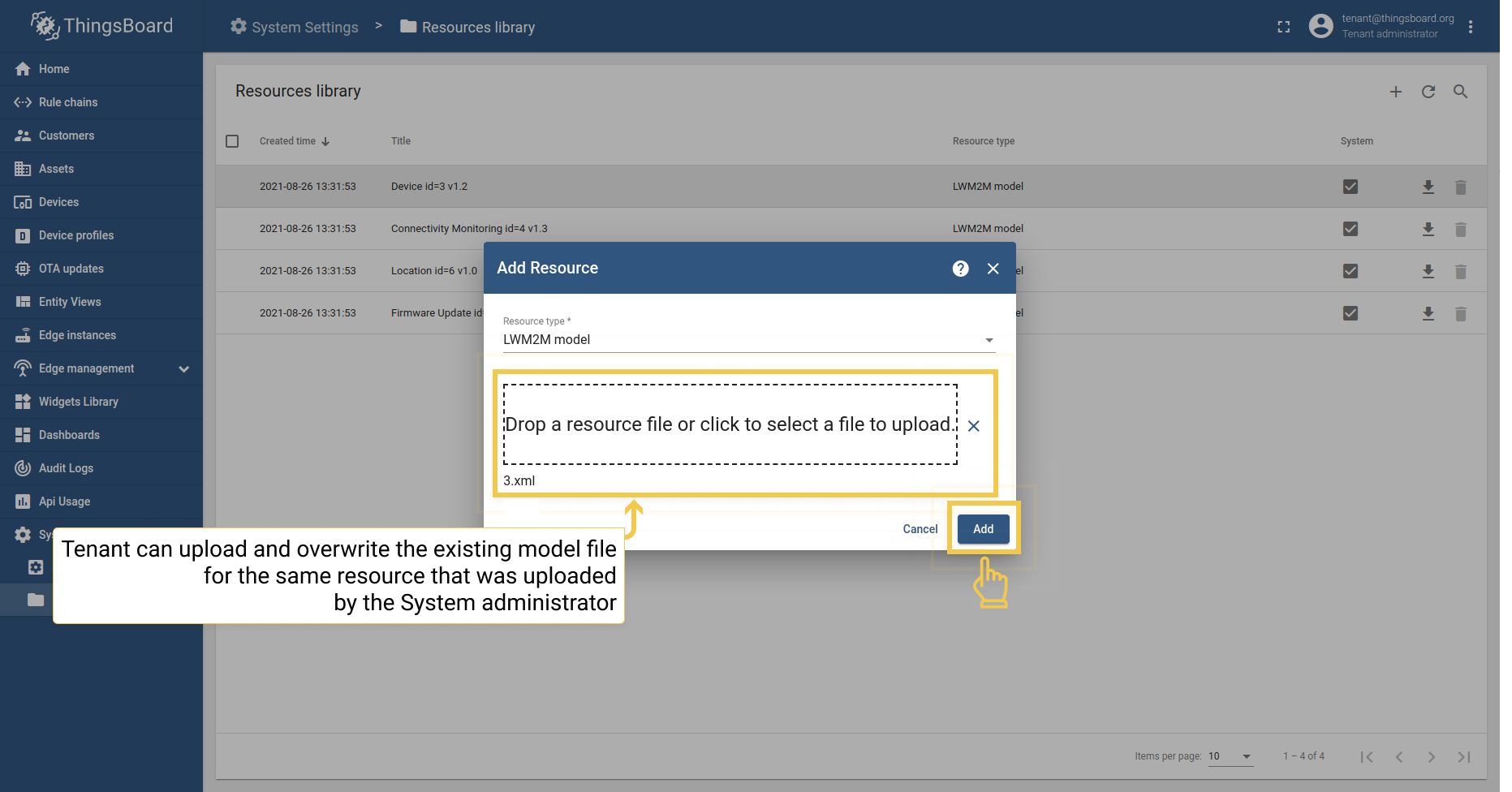Delete the Location id=6 resource
Viewport: 1512px width, 792px height.
(1461, 272)
